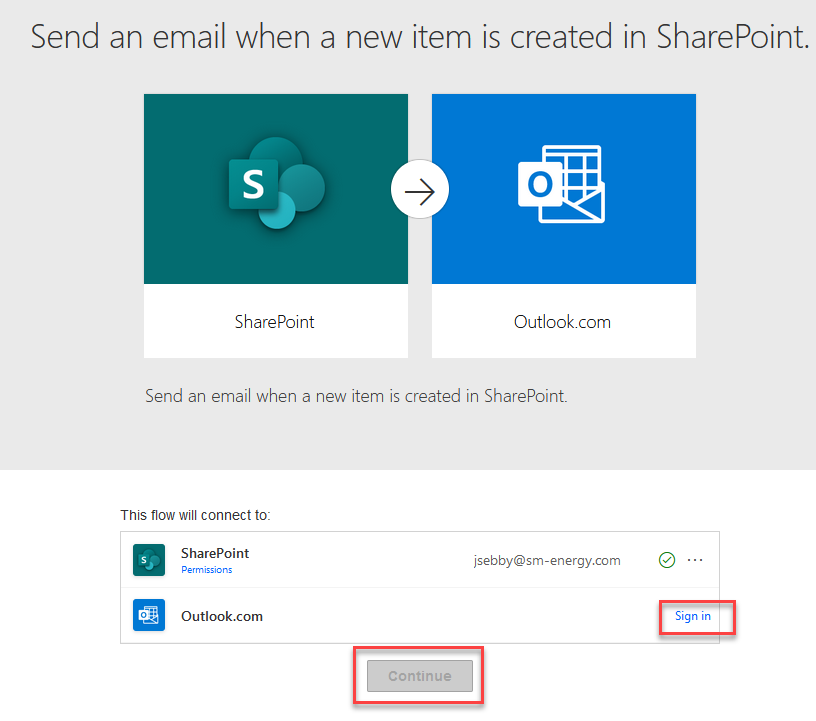Click the Outlook.com caption under blue tile
Viewport: 816px width, 721px height.
(563, 322)
